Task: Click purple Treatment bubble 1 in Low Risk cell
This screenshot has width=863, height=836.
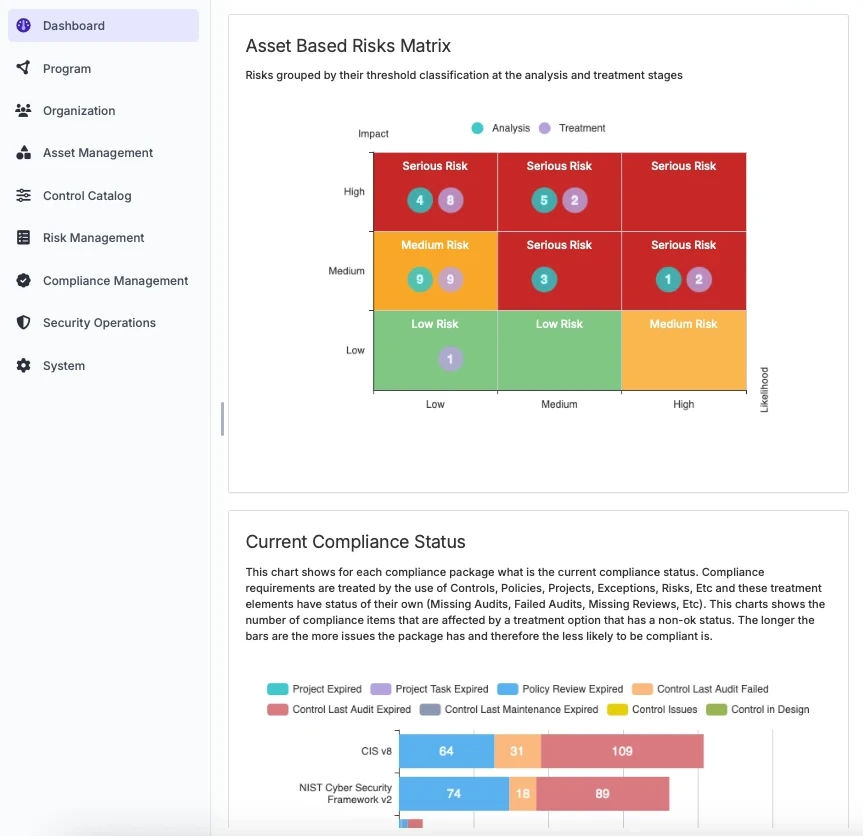Action: click(450, 359)
